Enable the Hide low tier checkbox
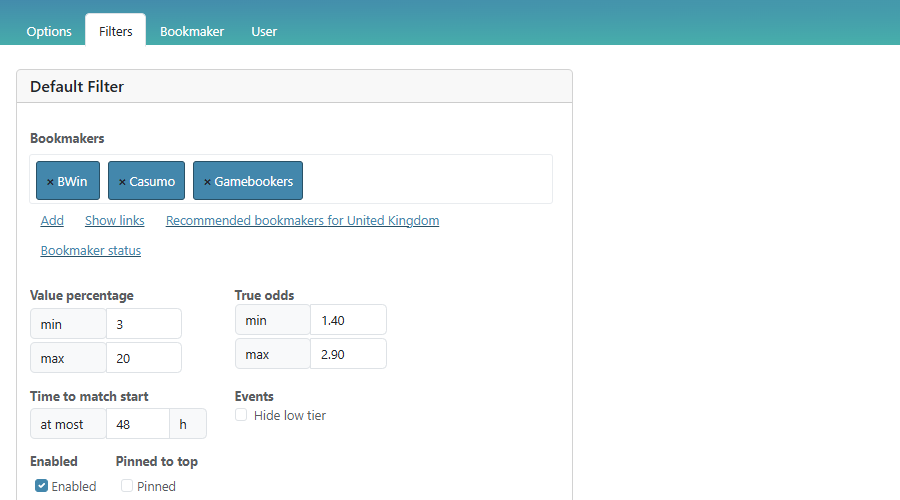This screenshot has height=500, width=900. tap(241, 415)
